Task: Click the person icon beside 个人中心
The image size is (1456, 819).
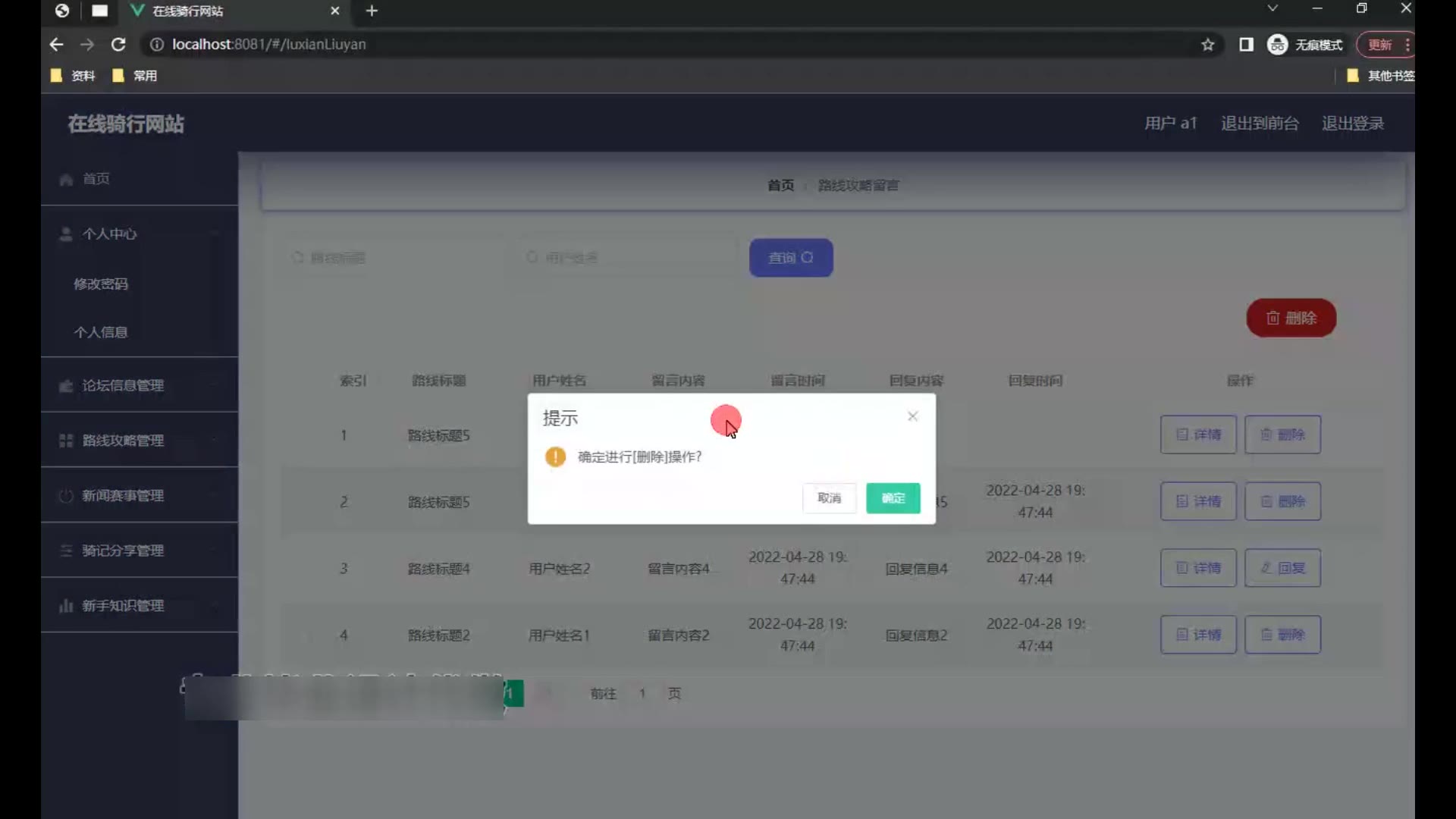Action: (66, 234)
